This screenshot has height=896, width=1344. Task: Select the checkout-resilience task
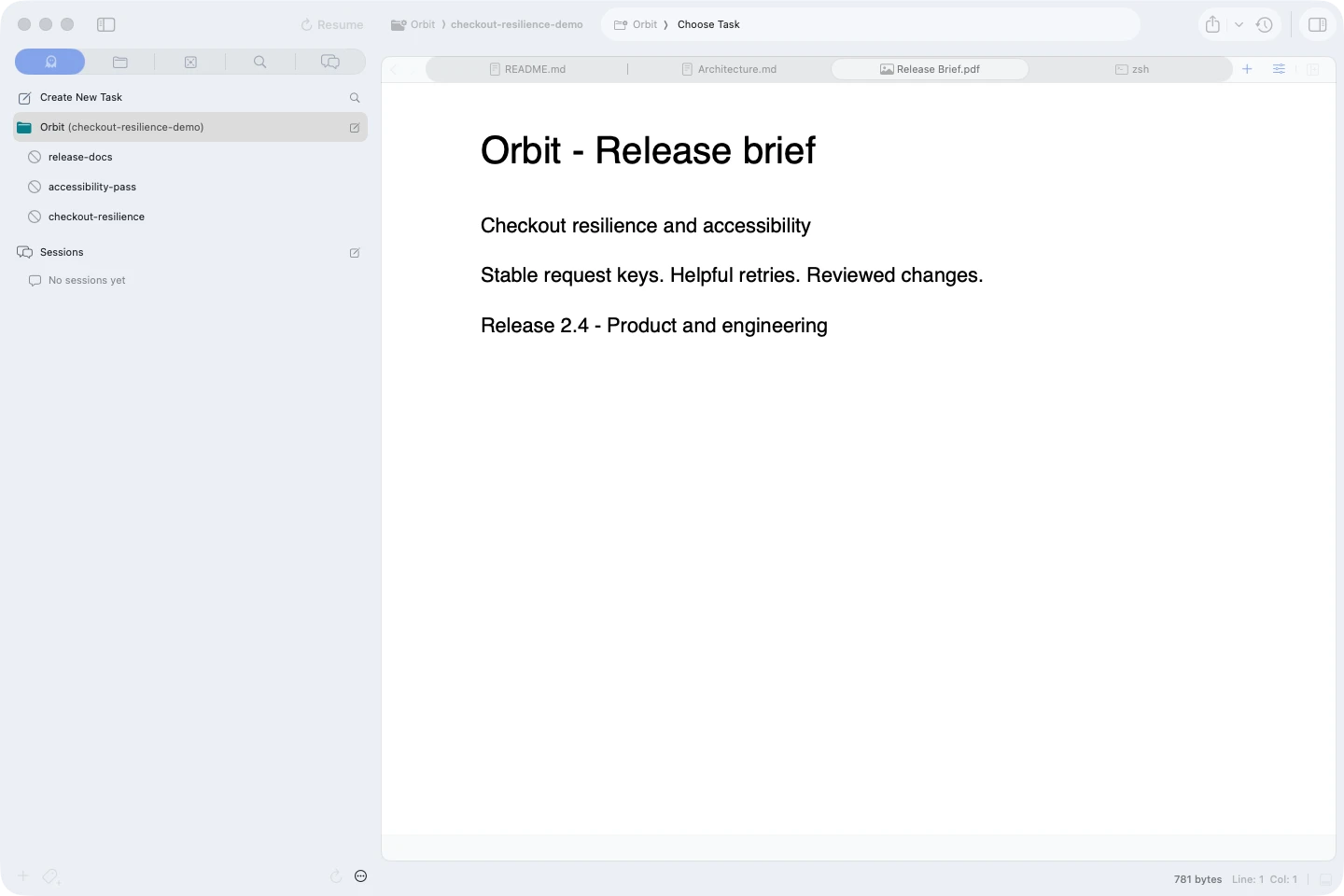(96, 217)
